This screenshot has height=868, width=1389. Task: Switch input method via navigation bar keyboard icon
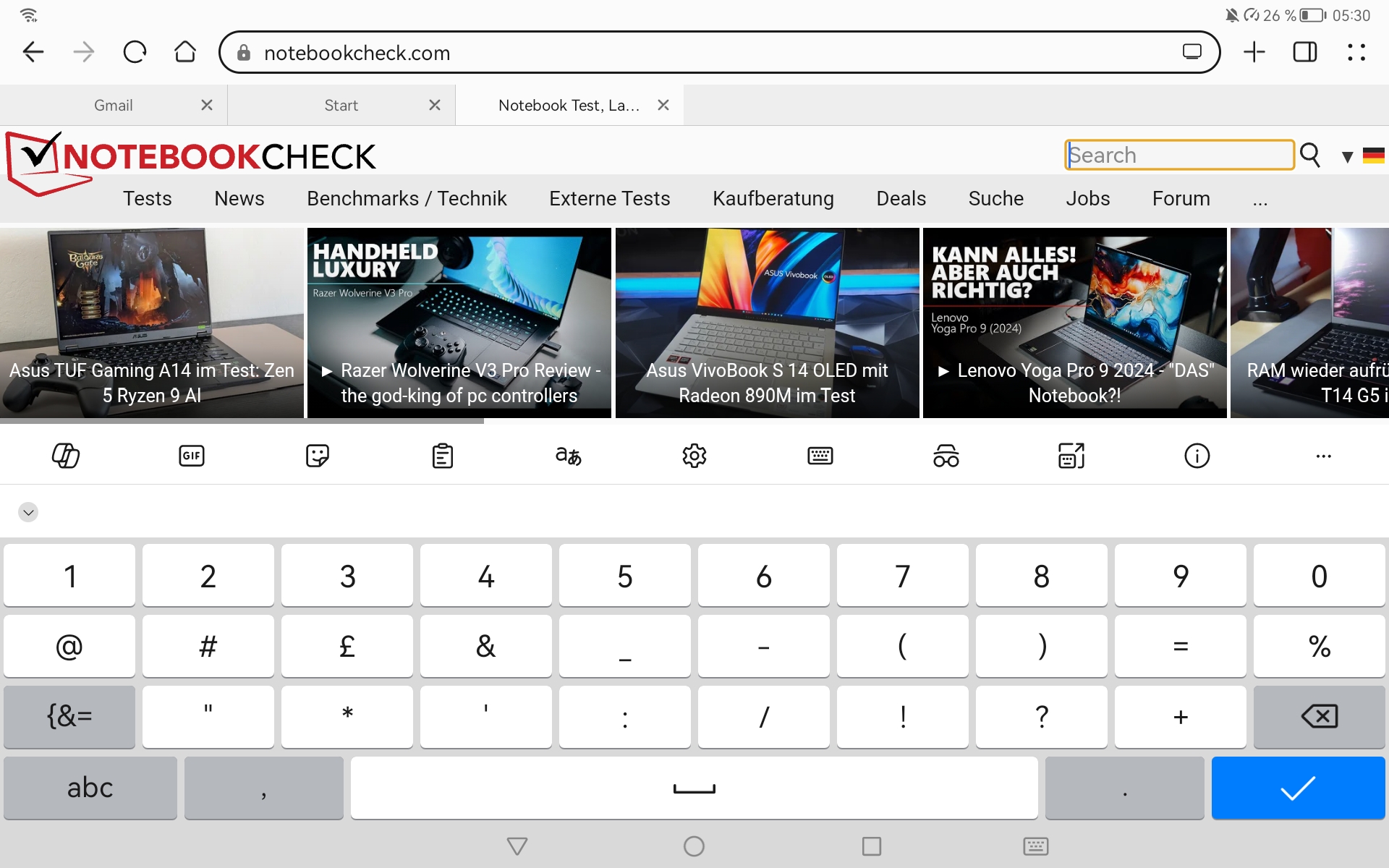(1036, 846)
